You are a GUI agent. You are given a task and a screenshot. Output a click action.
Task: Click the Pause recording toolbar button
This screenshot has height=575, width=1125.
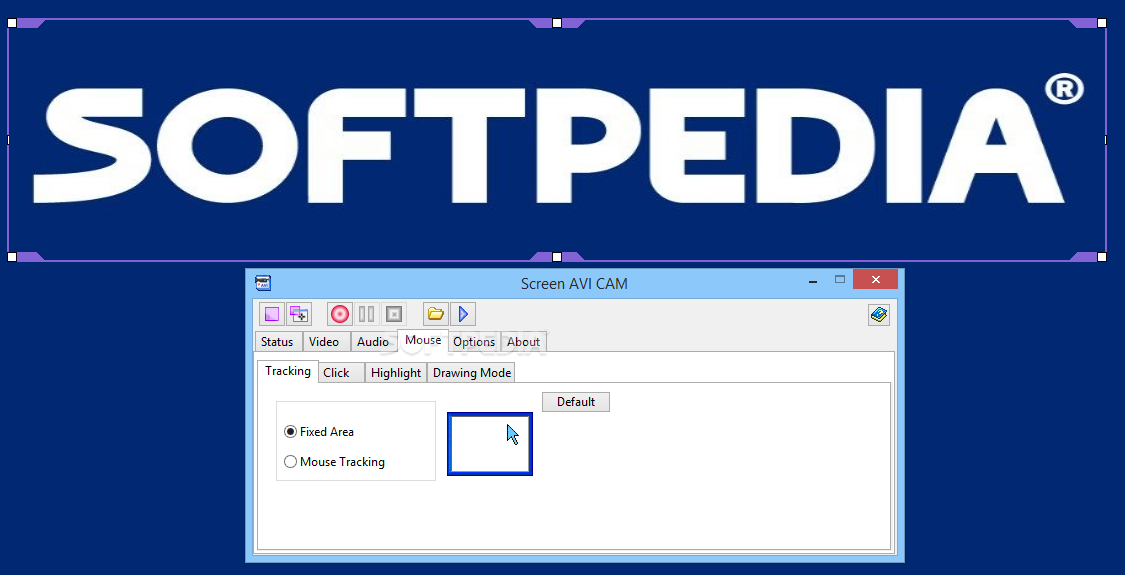pos(366,314)
